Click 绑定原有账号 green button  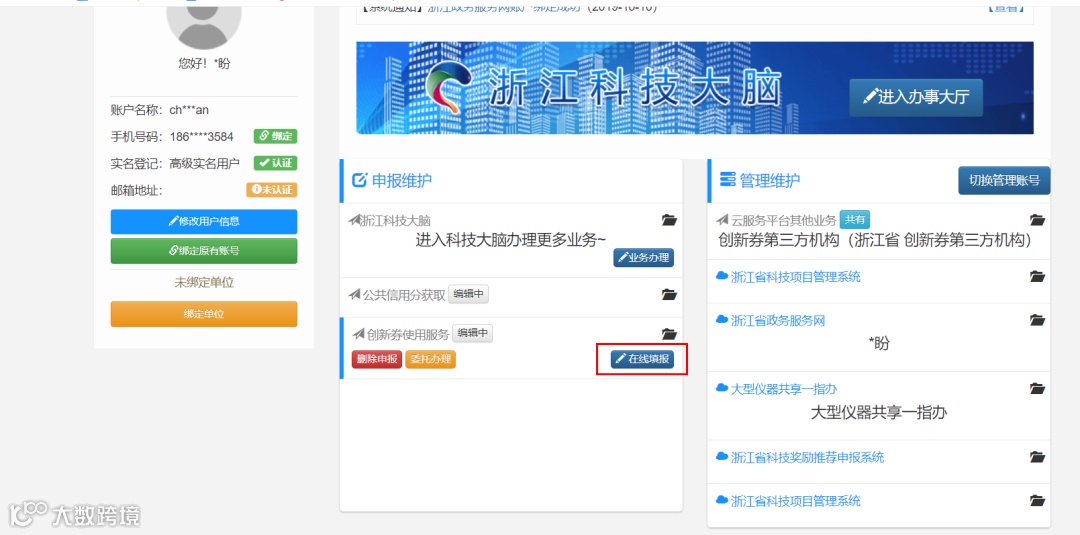204,251
